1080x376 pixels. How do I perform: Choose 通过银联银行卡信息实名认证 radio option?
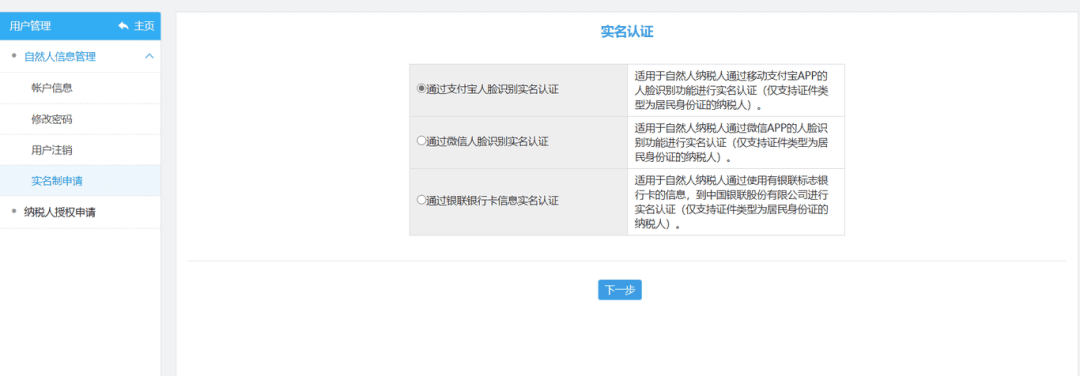pos(422,200)
